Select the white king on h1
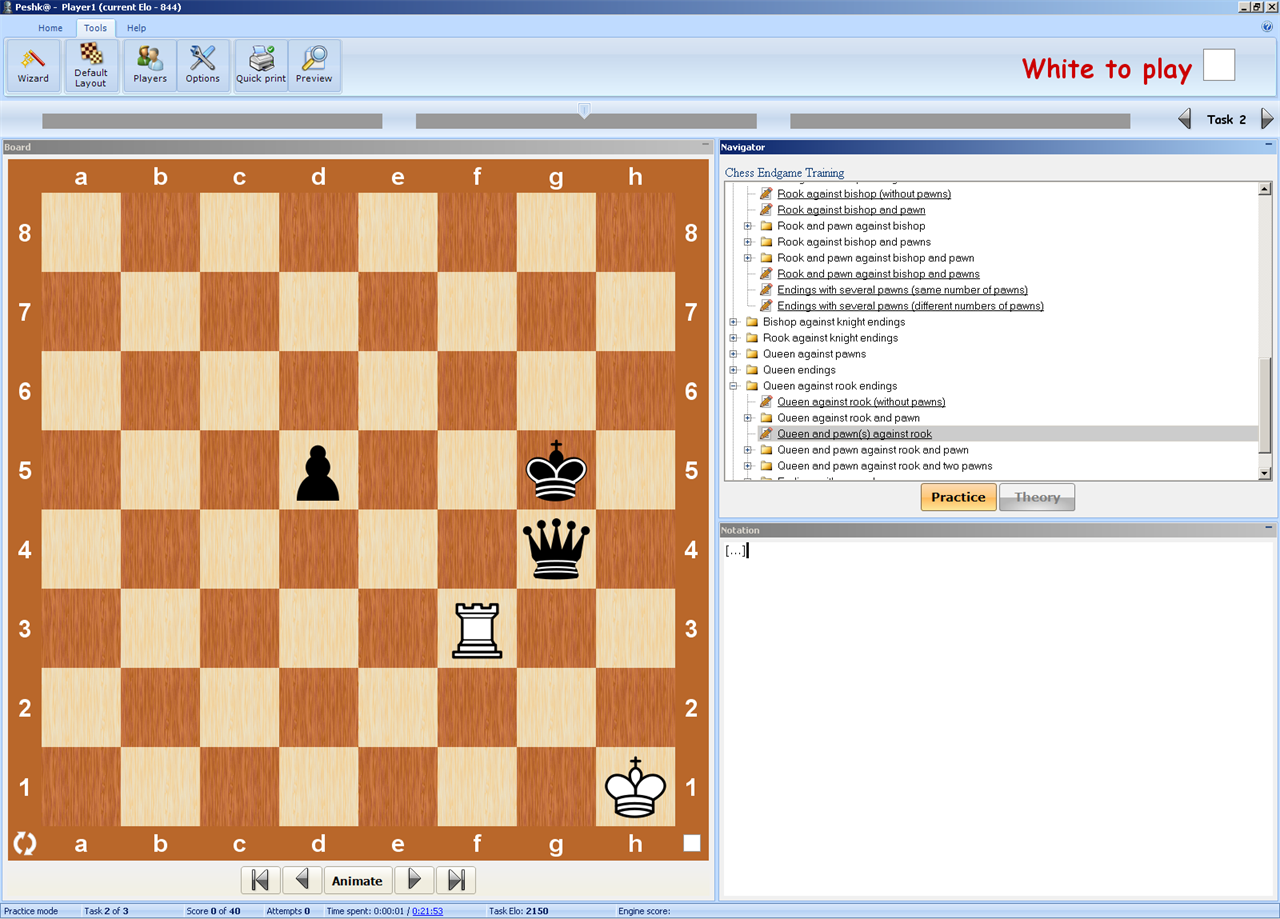This screenshot has width=1280, height=919. tap(635, 786)
